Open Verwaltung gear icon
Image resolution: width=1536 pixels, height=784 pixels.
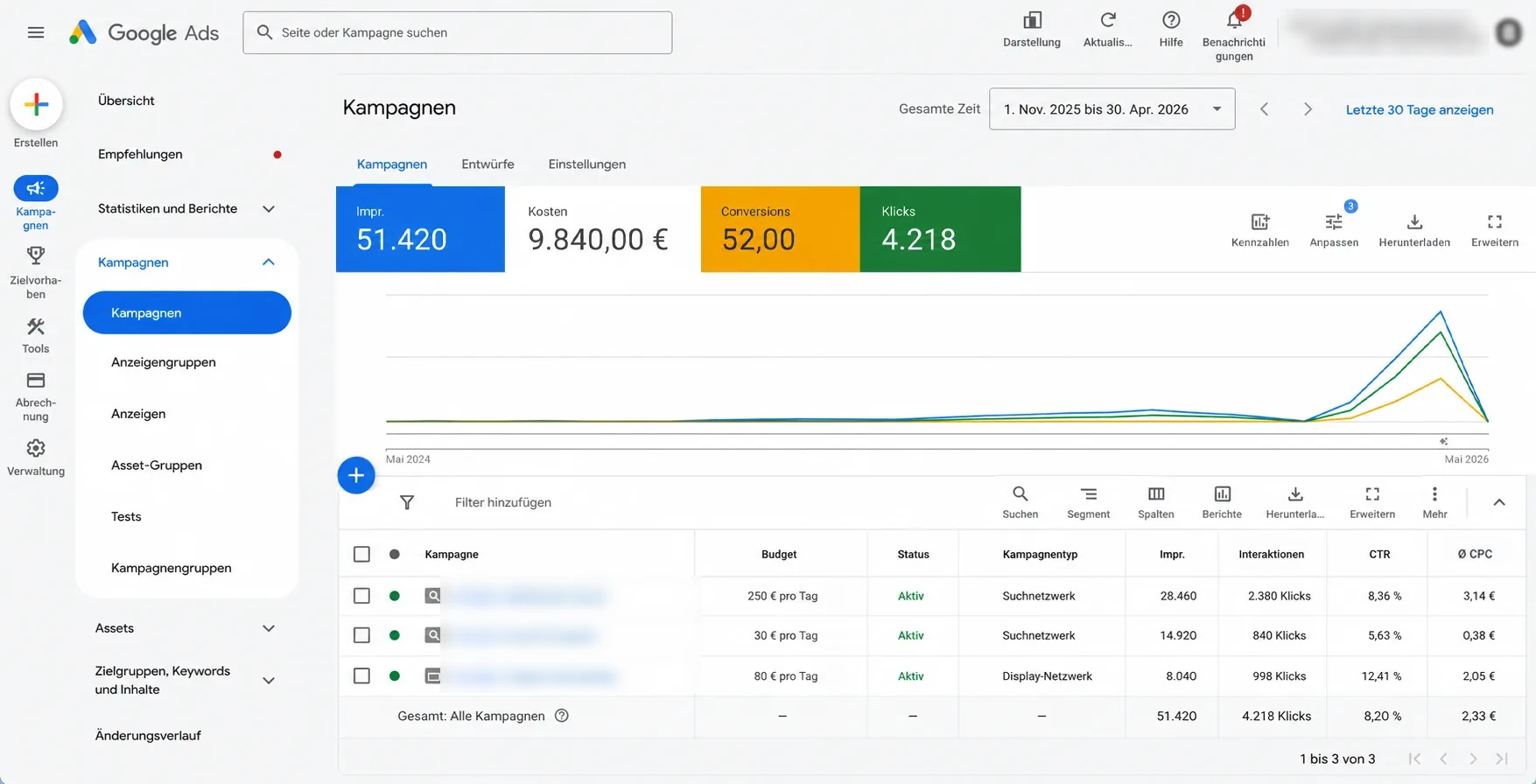36,448
